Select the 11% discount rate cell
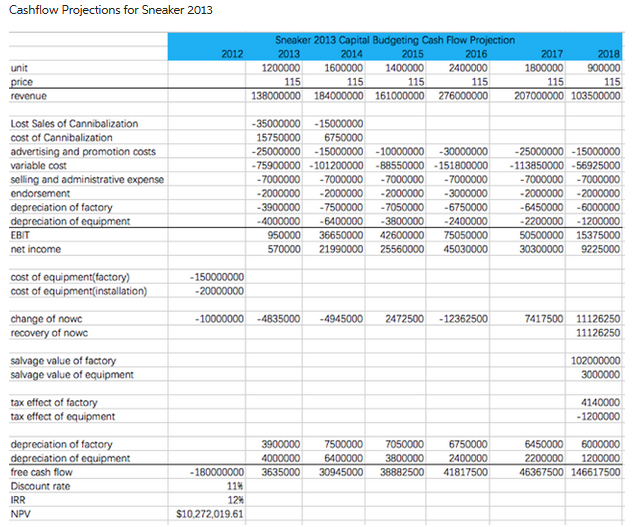The height and width of the screenshot is (527, 632). pyautogui.click(x=235, y=486)
